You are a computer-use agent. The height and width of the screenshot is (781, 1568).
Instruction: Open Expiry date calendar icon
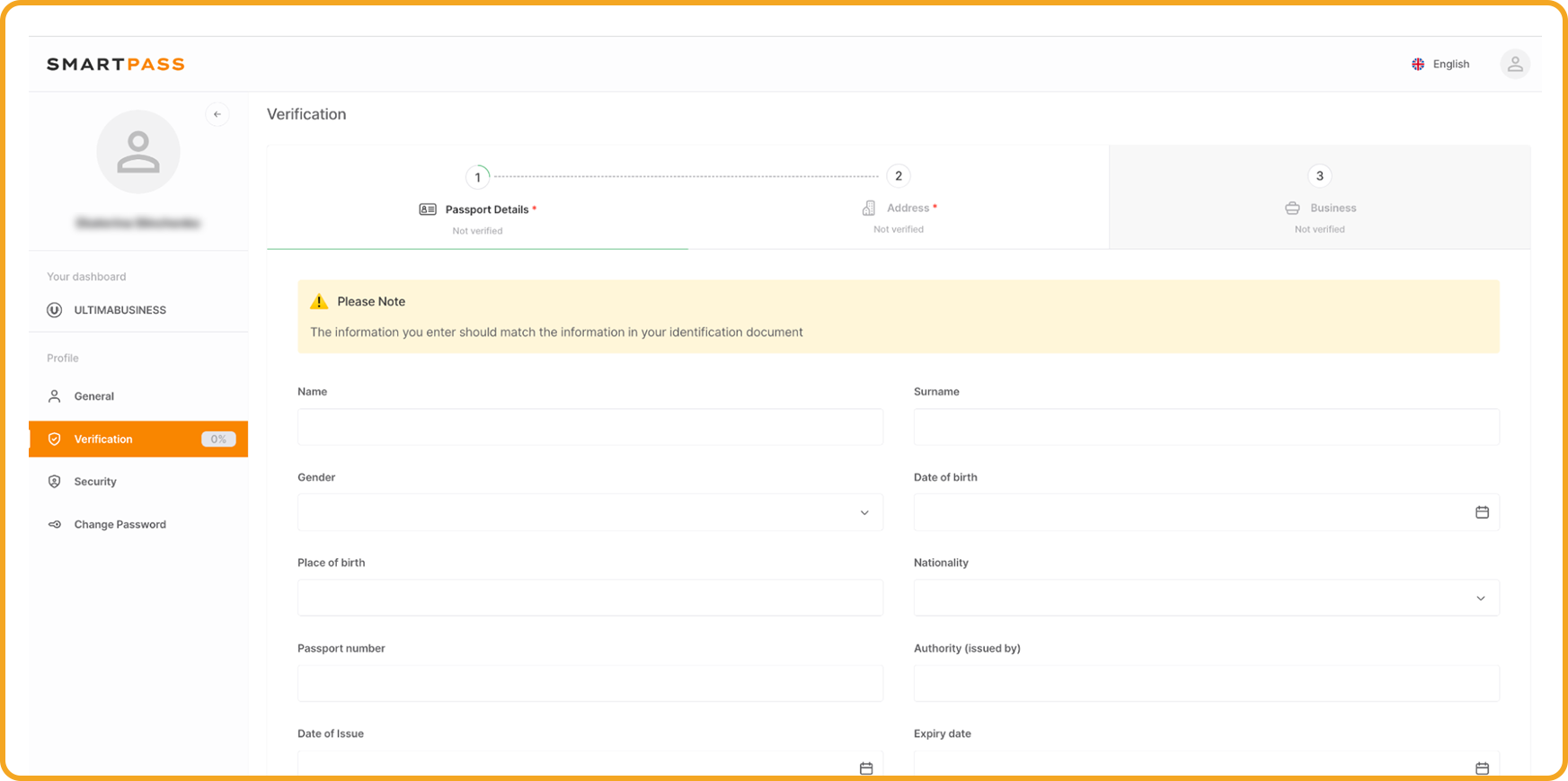[1482, 768]
